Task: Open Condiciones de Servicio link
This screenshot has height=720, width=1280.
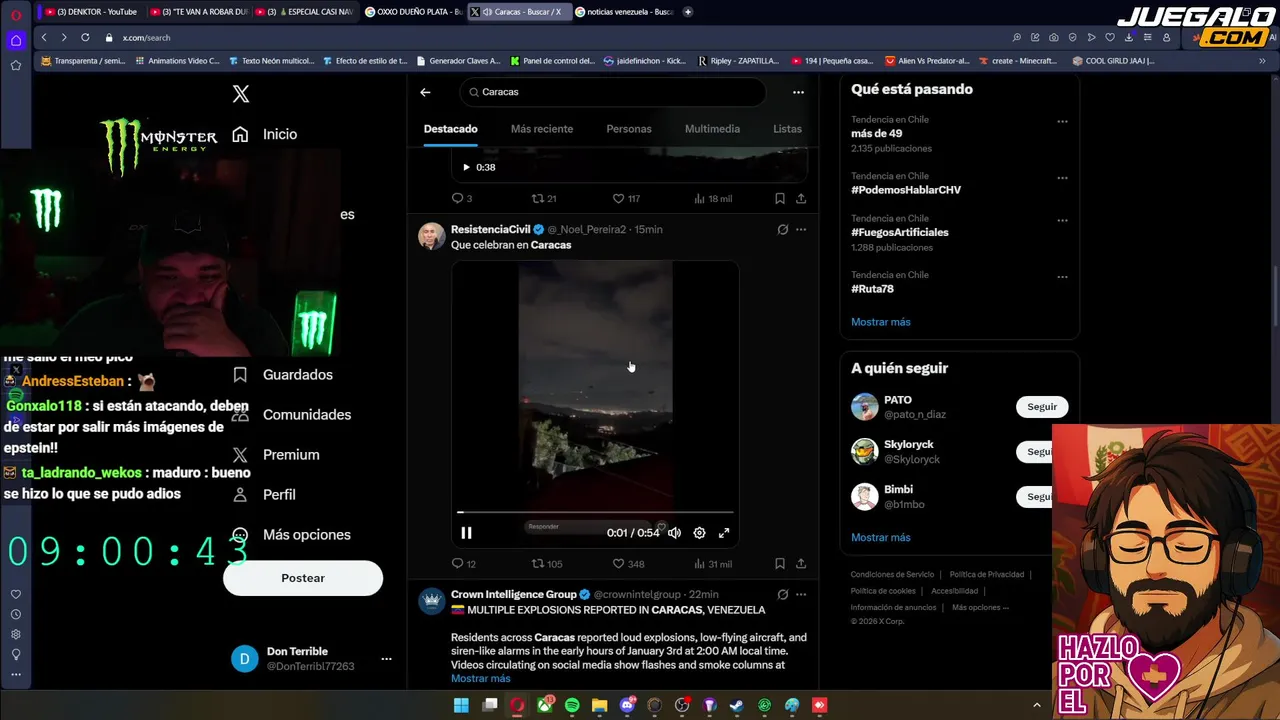Action: 892,574
